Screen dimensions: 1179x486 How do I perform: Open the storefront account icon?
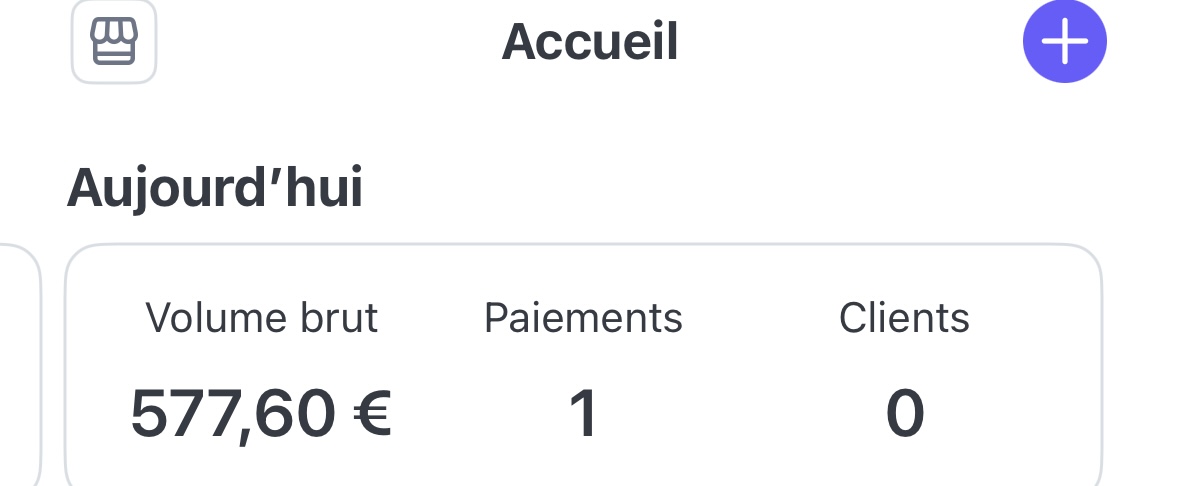pyautogui.click(x=114, y=41)
